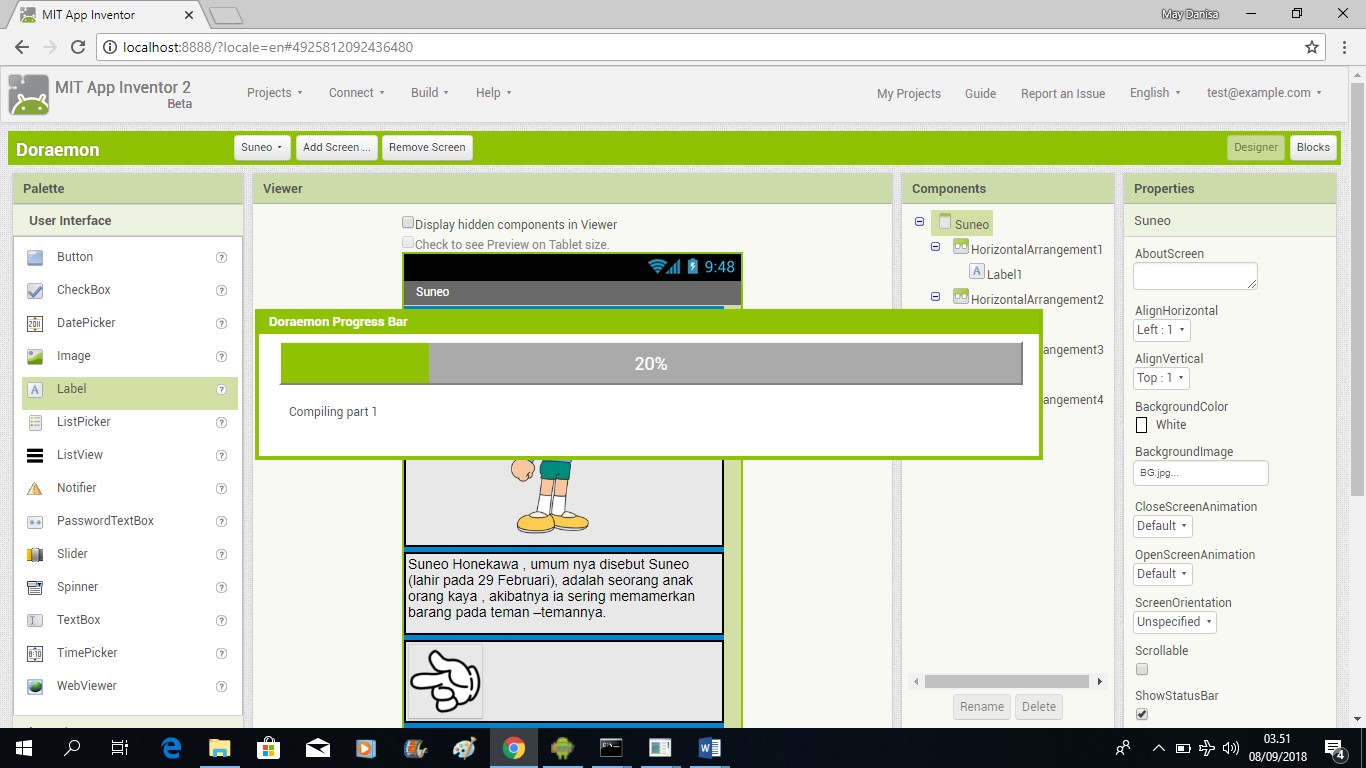This screenshot has height=768, width=1366.
Task: Open the Suneo screen selector dropdown
Action: click(x=261, y=147)
